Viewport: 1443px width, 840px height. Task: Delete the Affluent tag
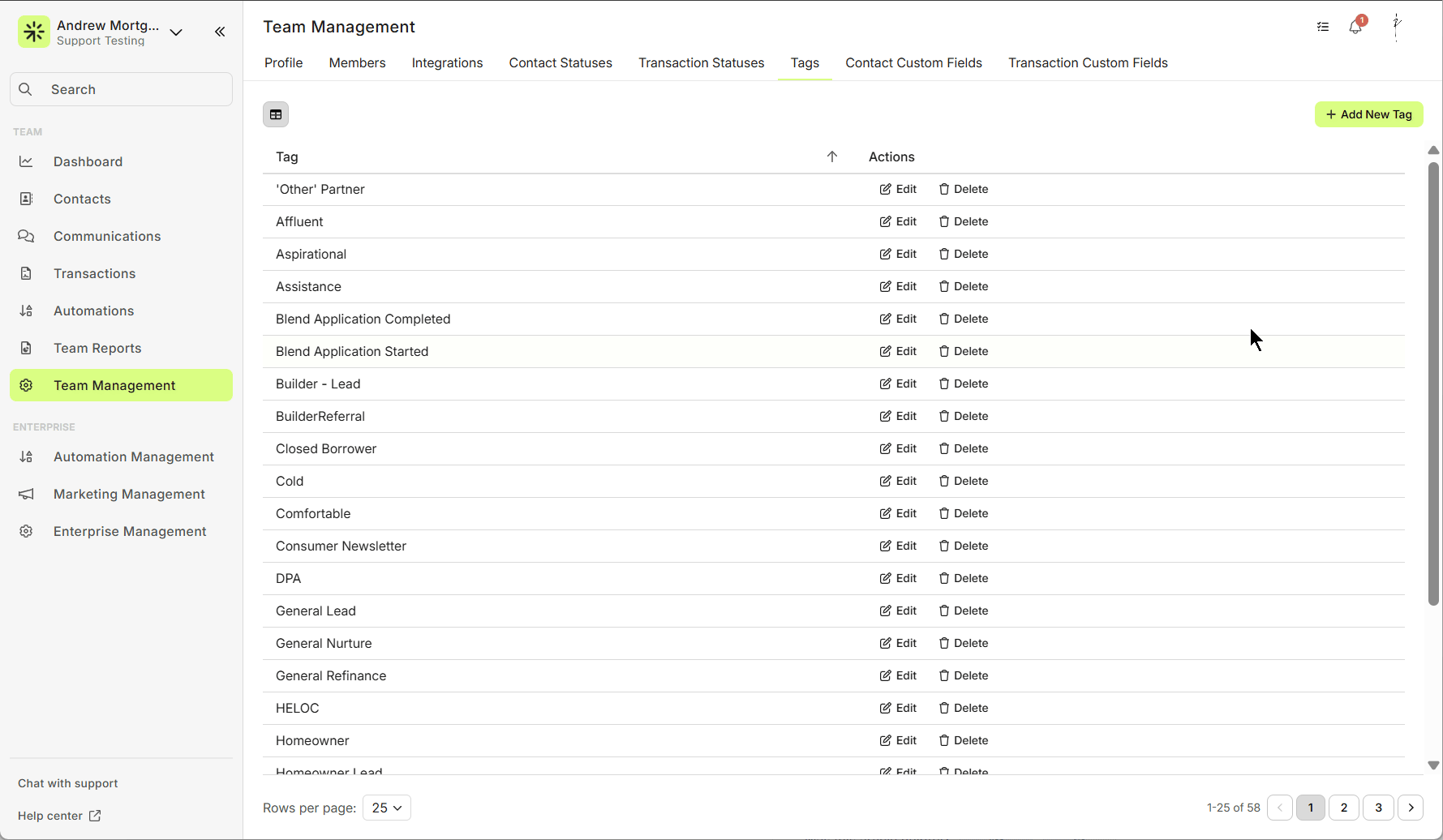coord(964,221)
